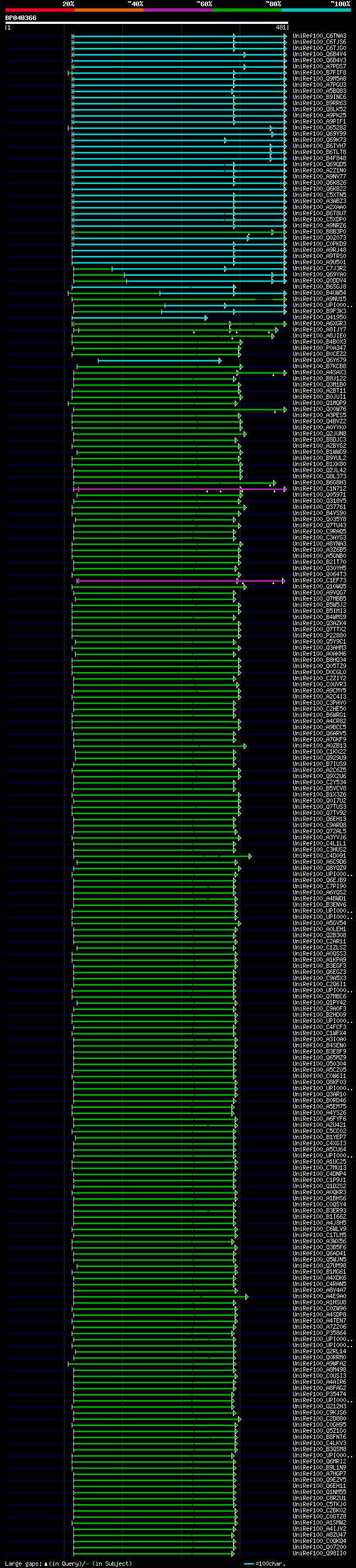Select hit label UniRef100_B6T8U7
The image size is (356, 1568).
[x=319, y=213]
